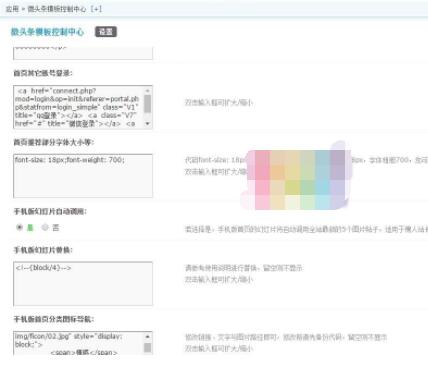This screenshot has height=378, width=428.
Task: Click the dark button beside the page title
Action: (106, 32)
